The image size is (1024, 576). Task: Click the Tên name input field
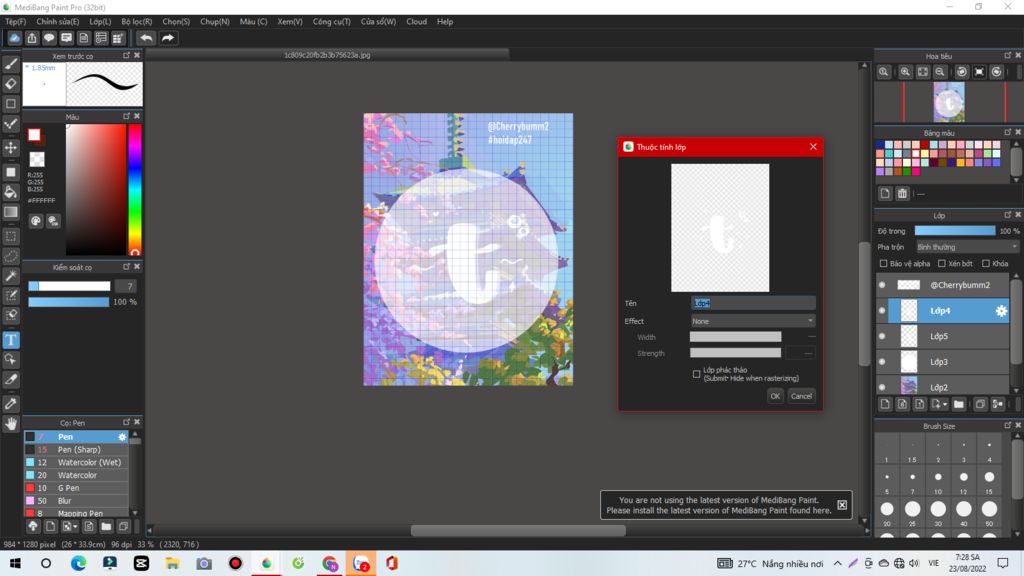coord(753,303)
